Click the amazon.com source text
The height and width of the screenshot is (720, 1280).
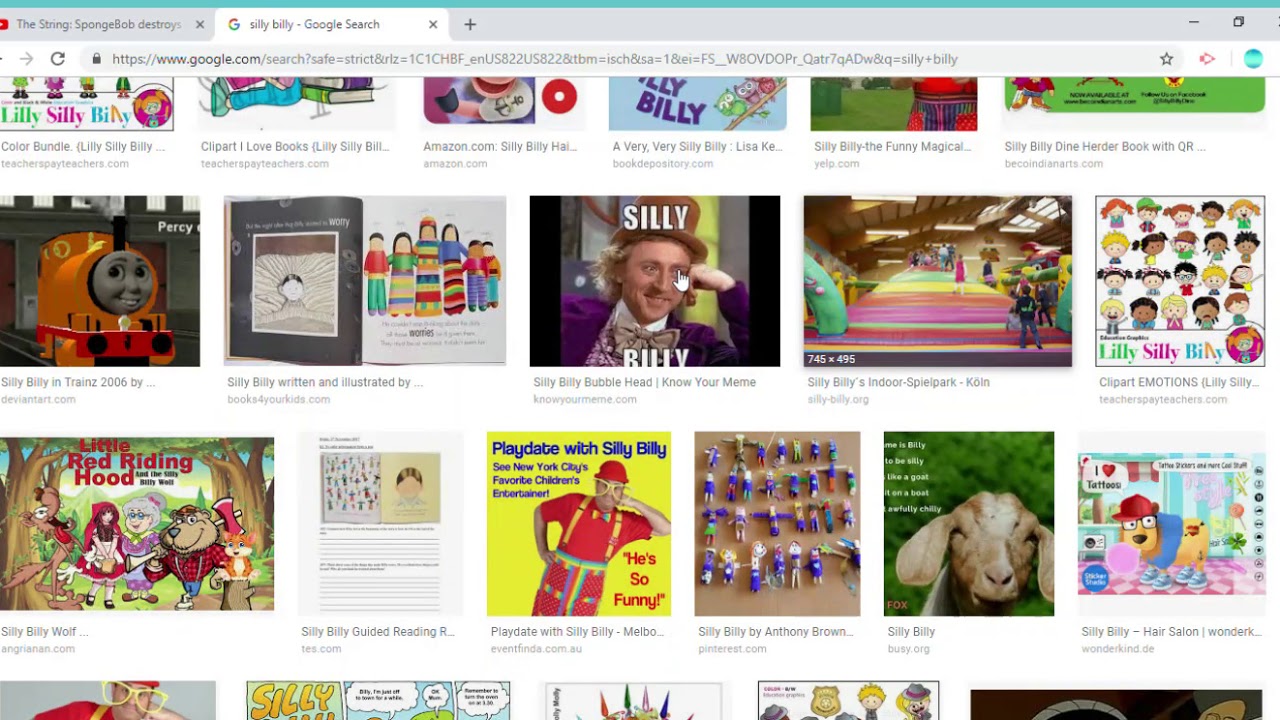[x=455, y=163]
